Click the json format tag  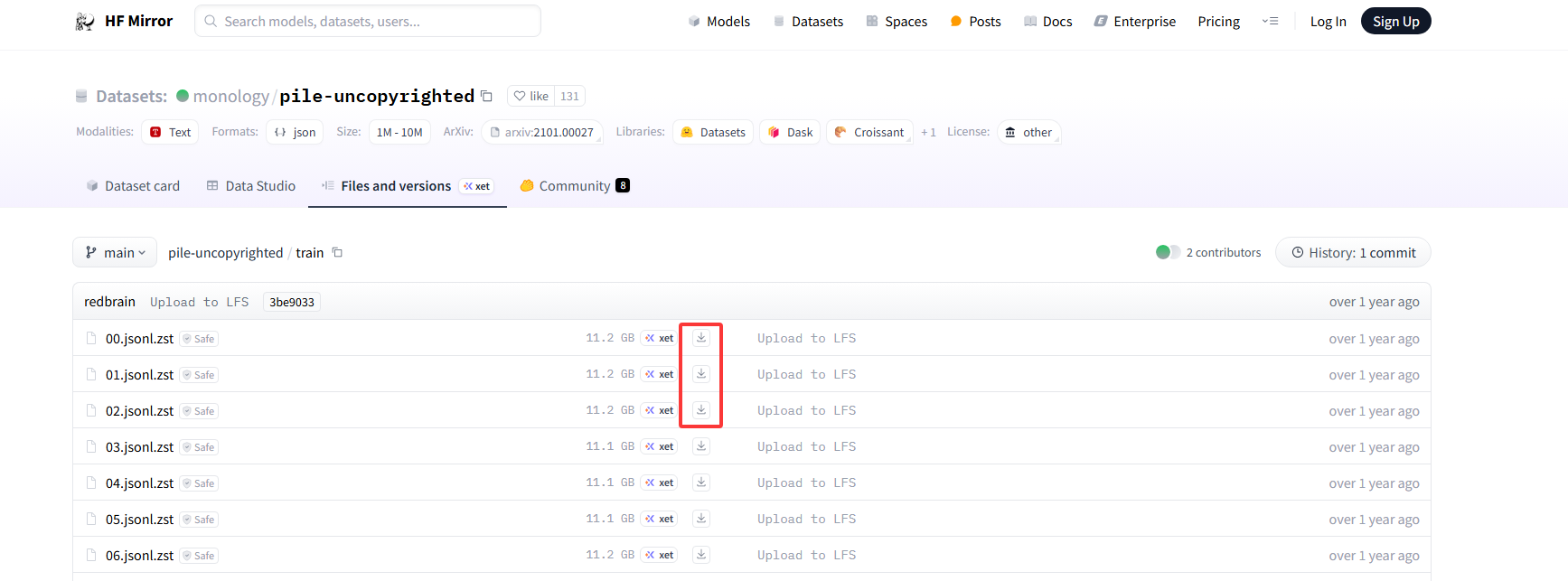(295, 132)
